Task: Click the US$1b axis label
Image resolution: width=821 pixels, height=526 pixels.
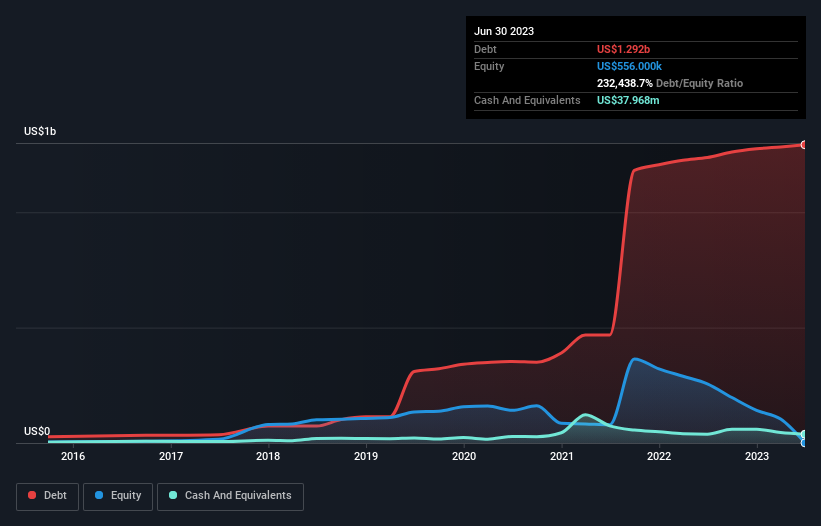Action: (x=40, y=131)
